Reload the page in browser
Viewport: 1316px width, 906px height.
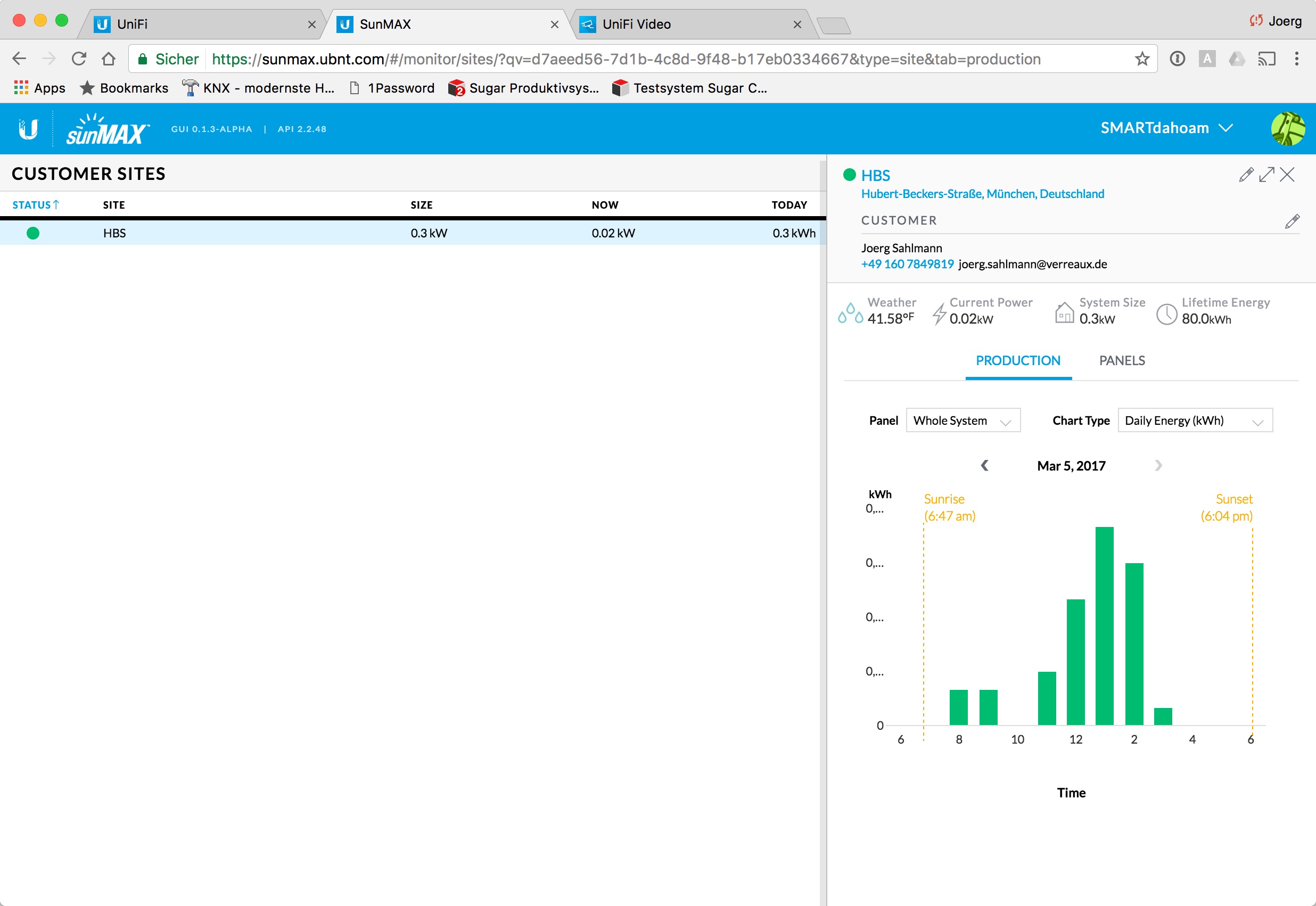coord(79,59)
